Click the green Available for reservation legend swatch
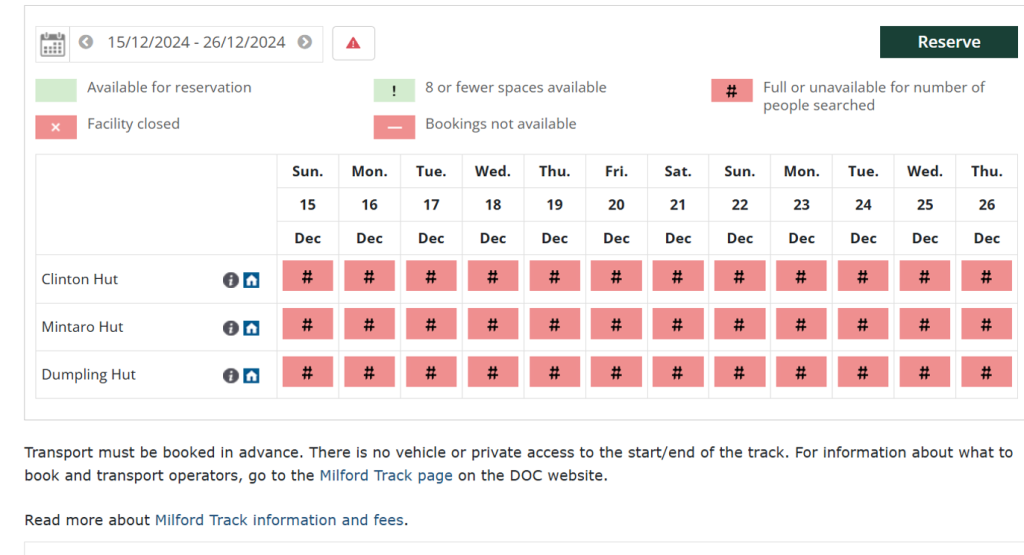1024x555 pixels. (x=56, y=89)
